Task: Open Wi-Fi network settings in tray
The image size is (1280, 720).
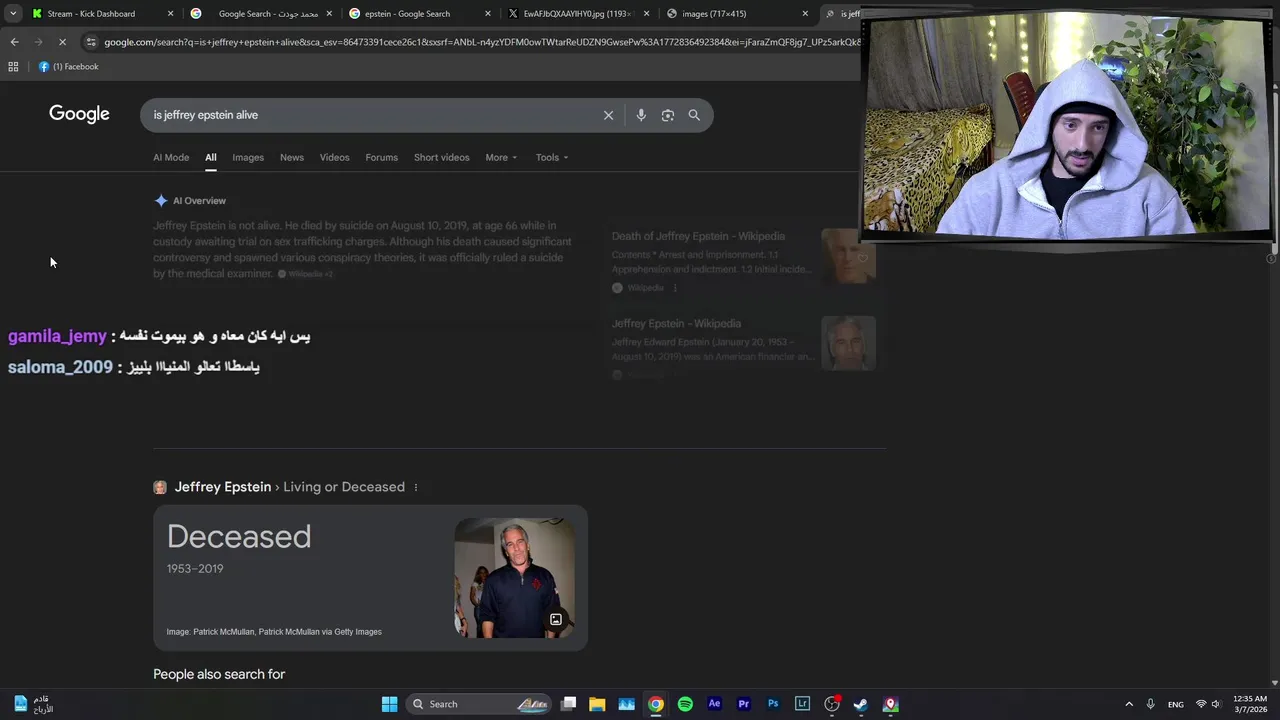Action: pos(1201,704)
